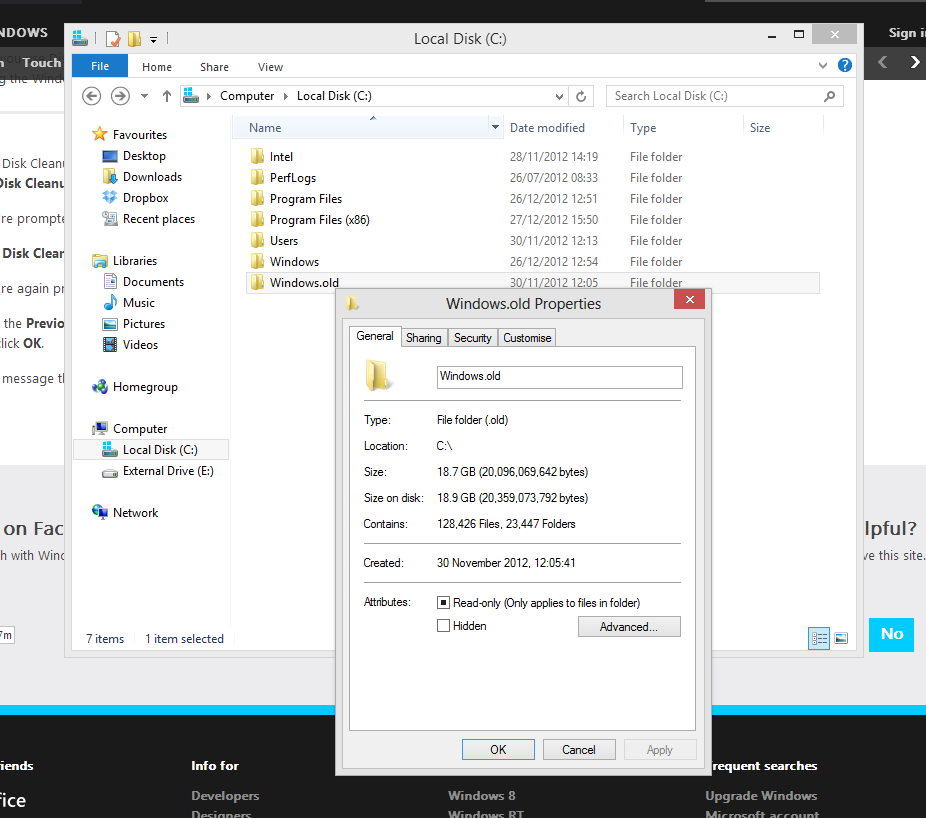This screenshot has height=818, width=926.
Task: Expand the ribbon with the chevron
Action: [823, 66]
